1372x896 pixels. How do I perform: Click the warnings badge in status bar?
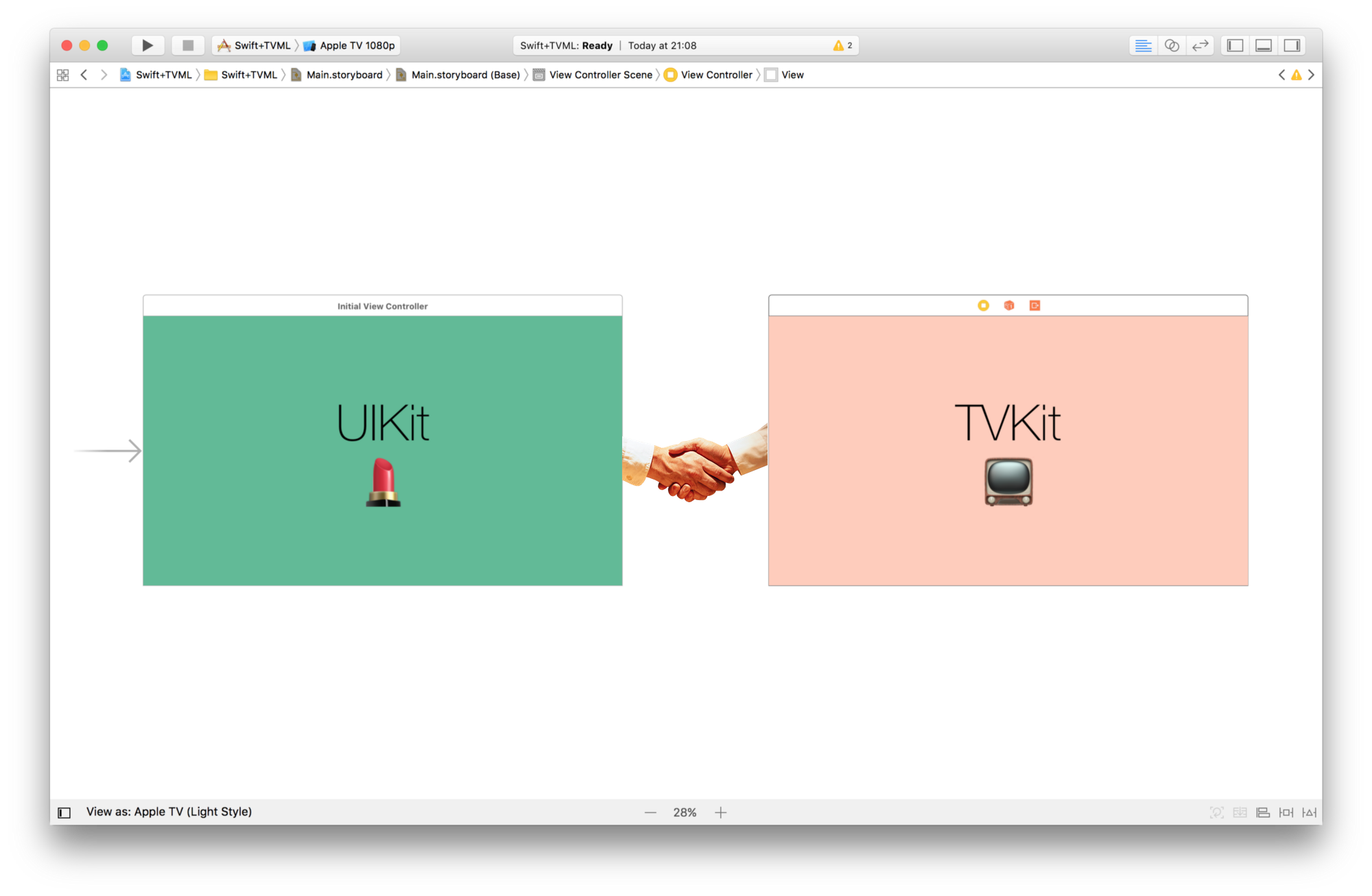(x=842, y=45)
